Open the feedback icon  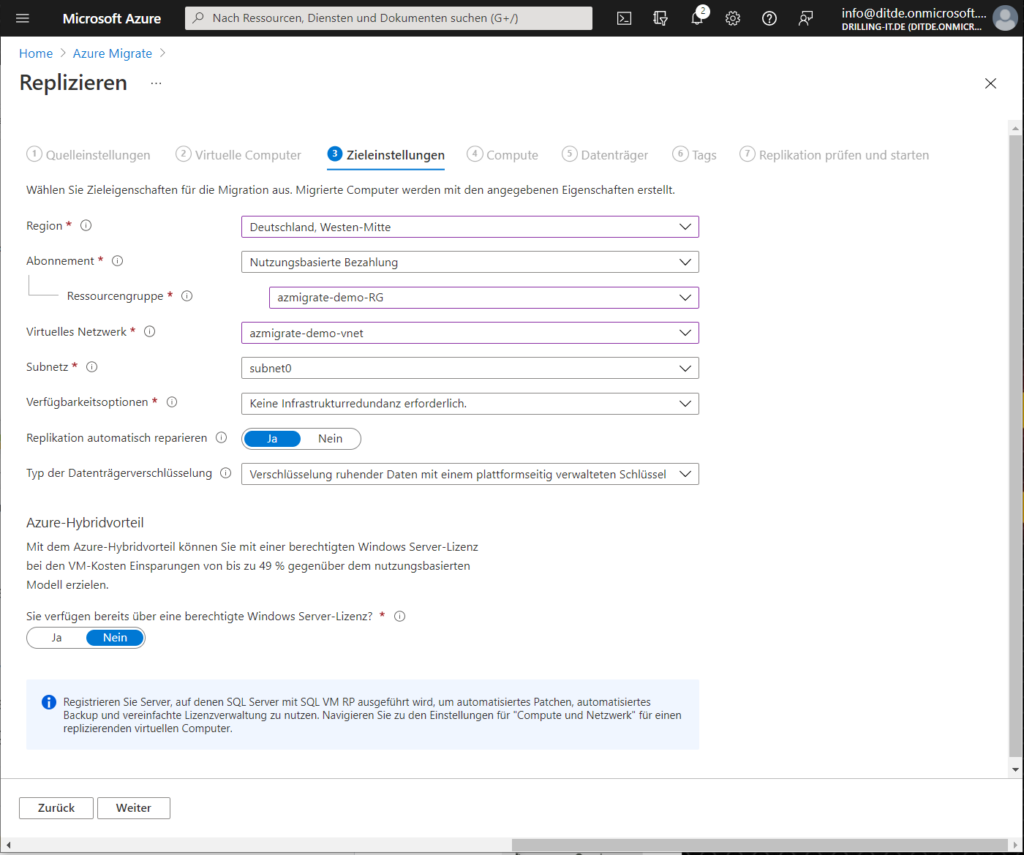point(805,18)
